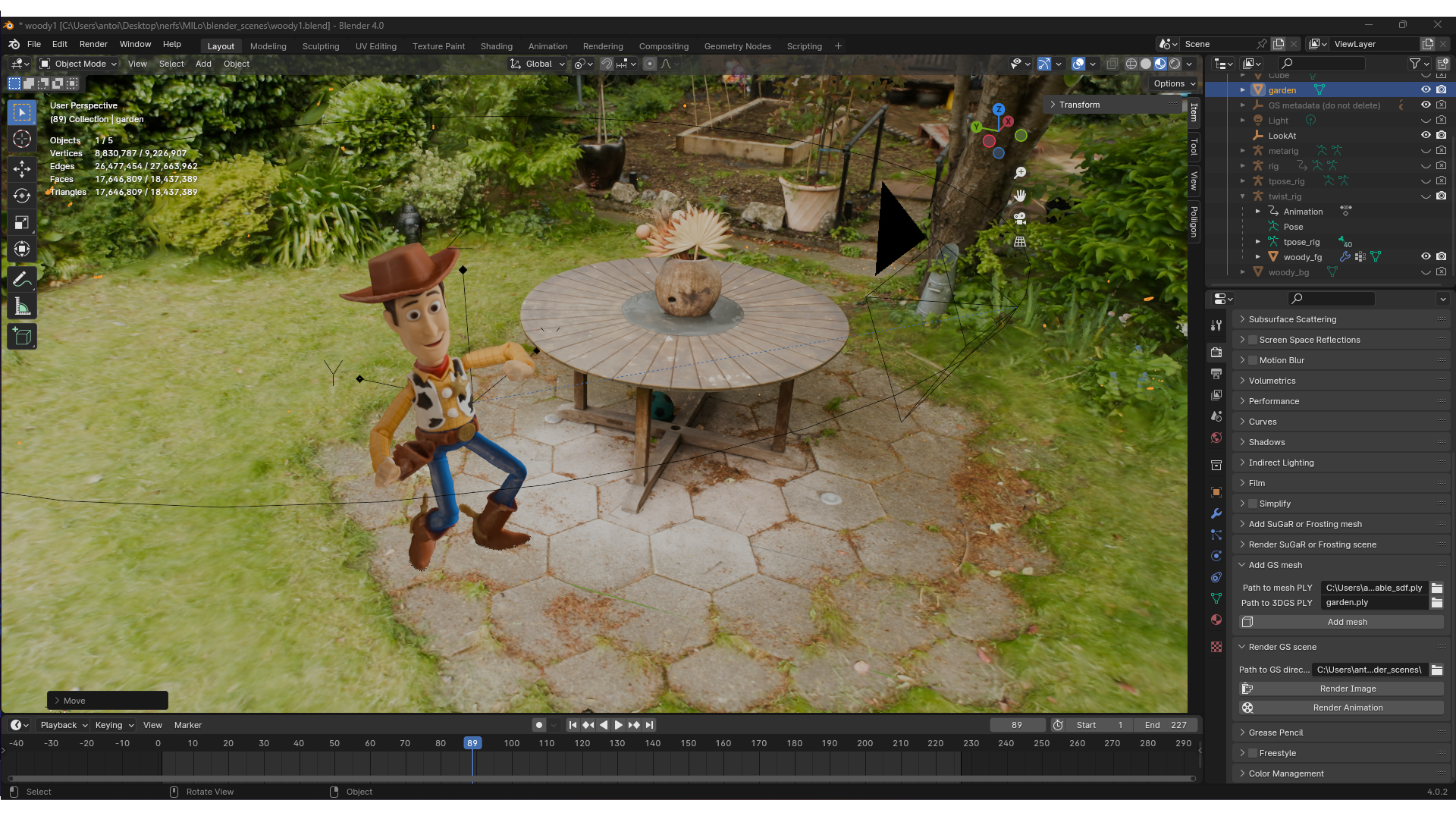Image resolution: width=1456 pixels, height=819 pixels.
Task: Jump to the timeline end frame
Action: (x=650, y=725)
